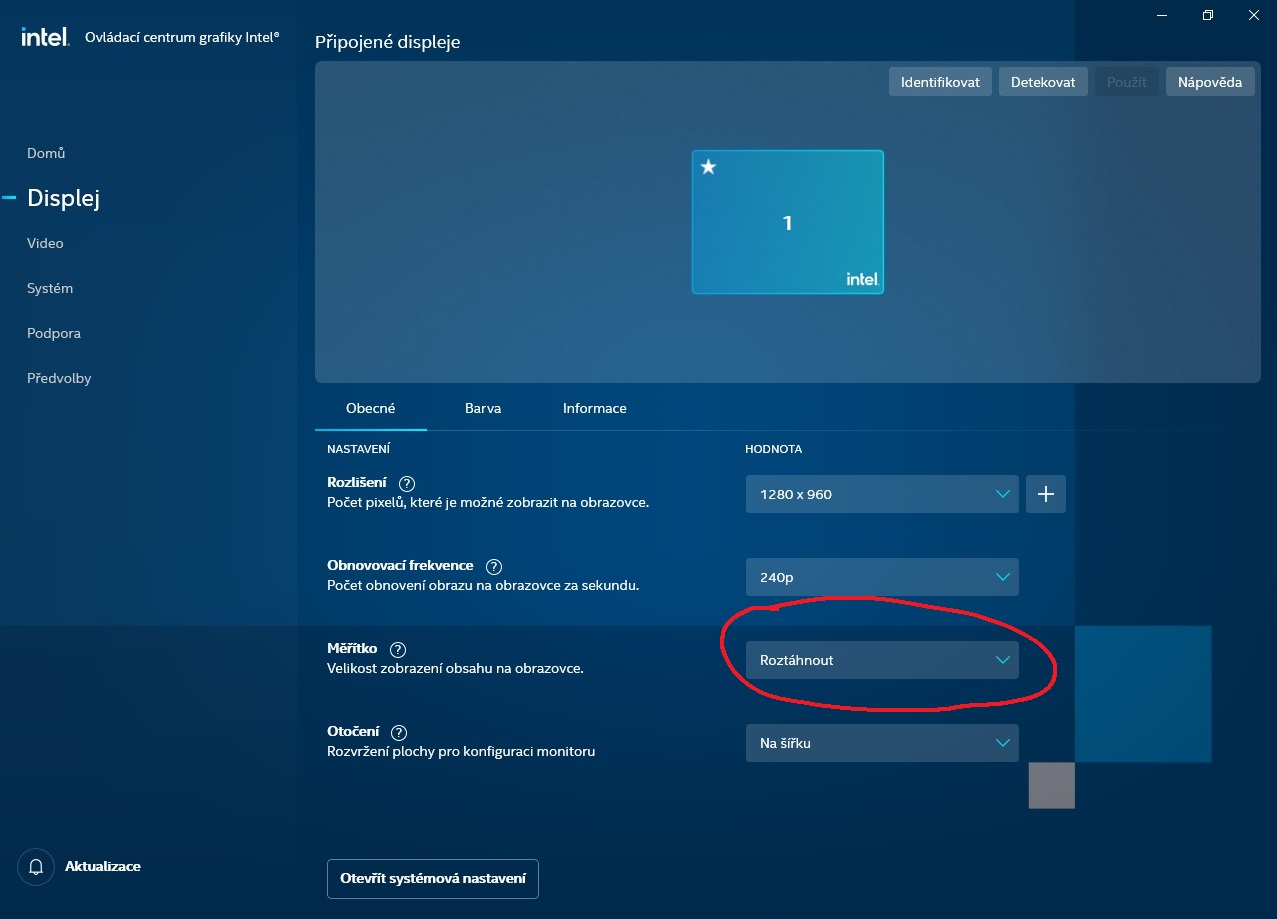
Task: Close the Intel Graphics window
Action: click(x=1254, y=15)
